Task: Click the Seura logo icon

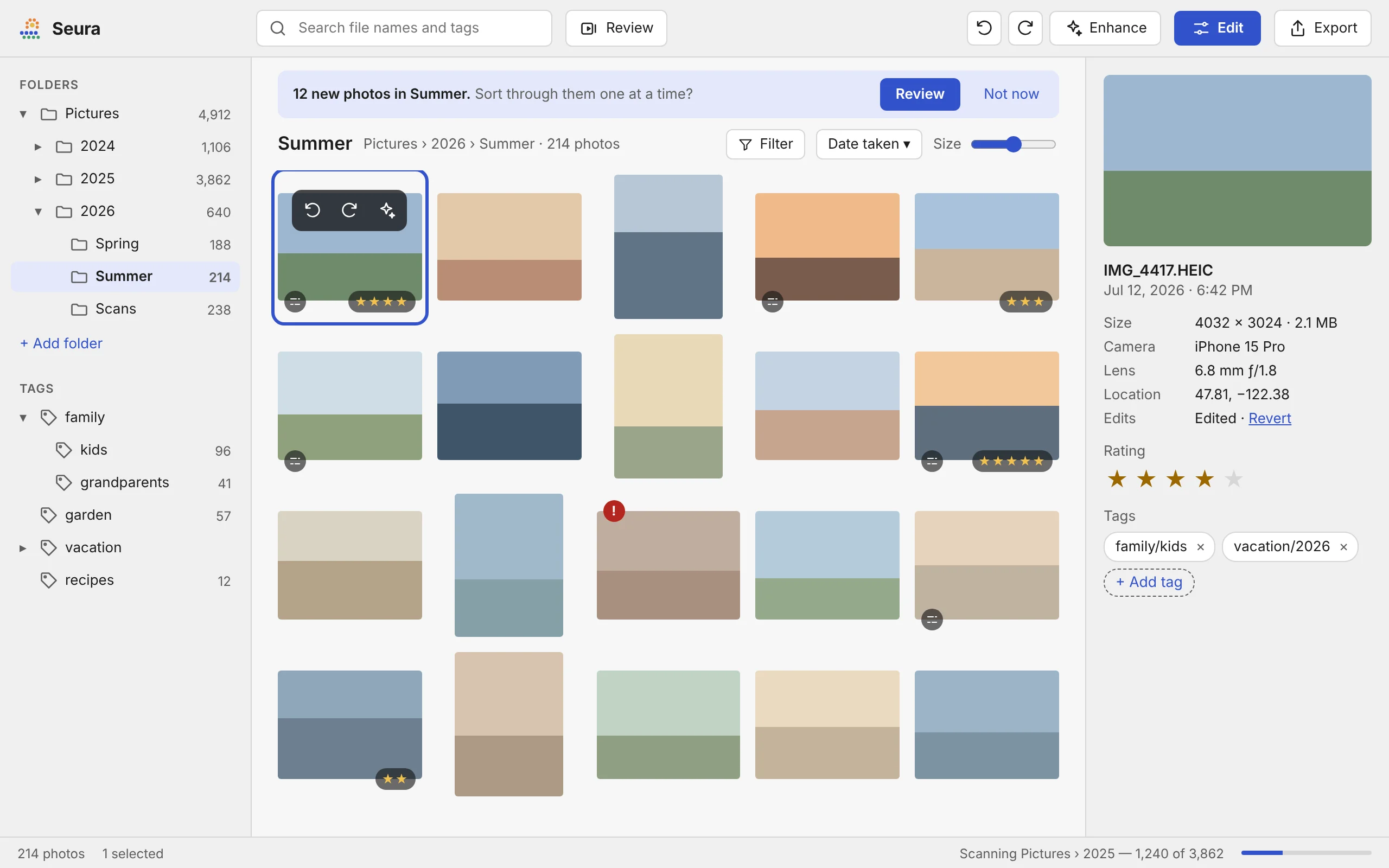Action: 30,28
